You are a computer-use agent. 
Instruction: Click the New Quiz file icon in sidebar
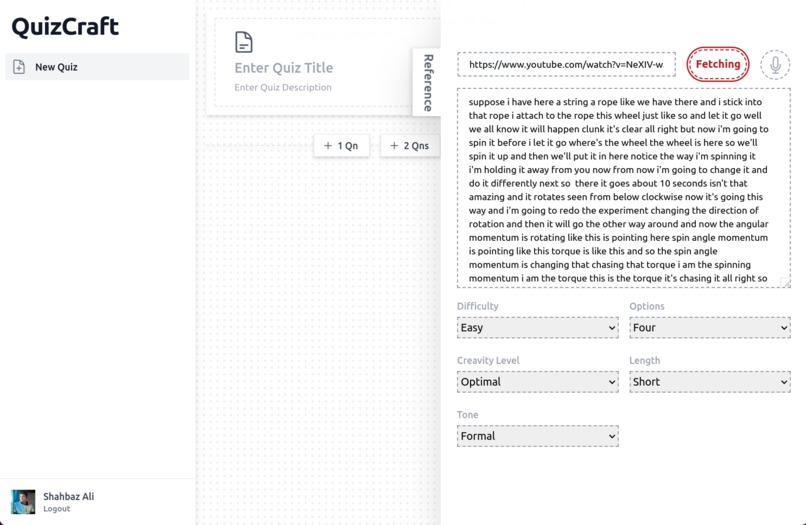19,67
